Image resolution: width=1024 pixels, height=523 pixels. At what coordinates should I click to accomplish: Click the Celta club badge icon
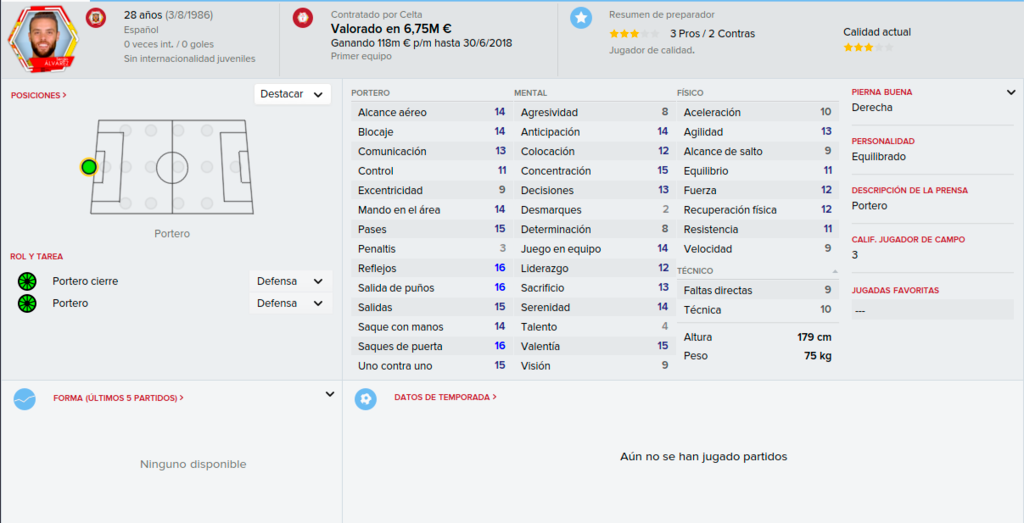click(302, 18)
